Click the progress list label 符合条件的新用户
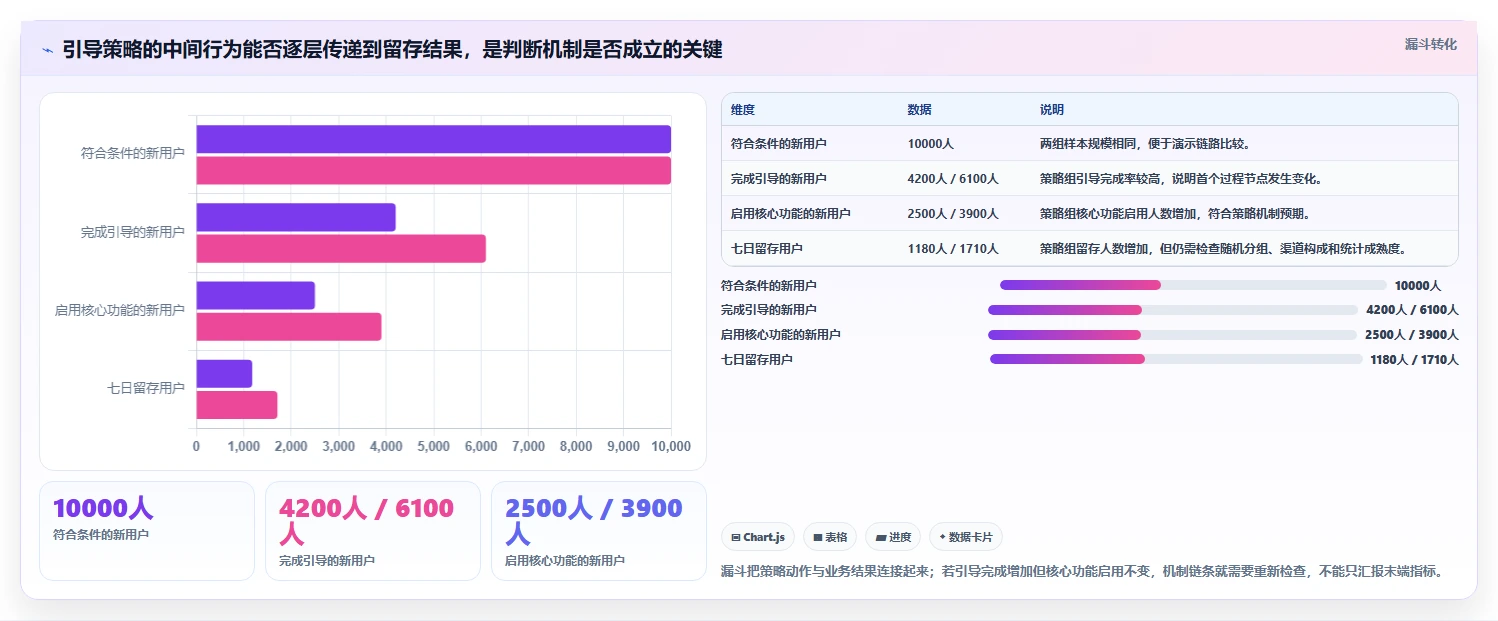The height and width of the screenshot is (621, 1498). [x=769, y=285]
